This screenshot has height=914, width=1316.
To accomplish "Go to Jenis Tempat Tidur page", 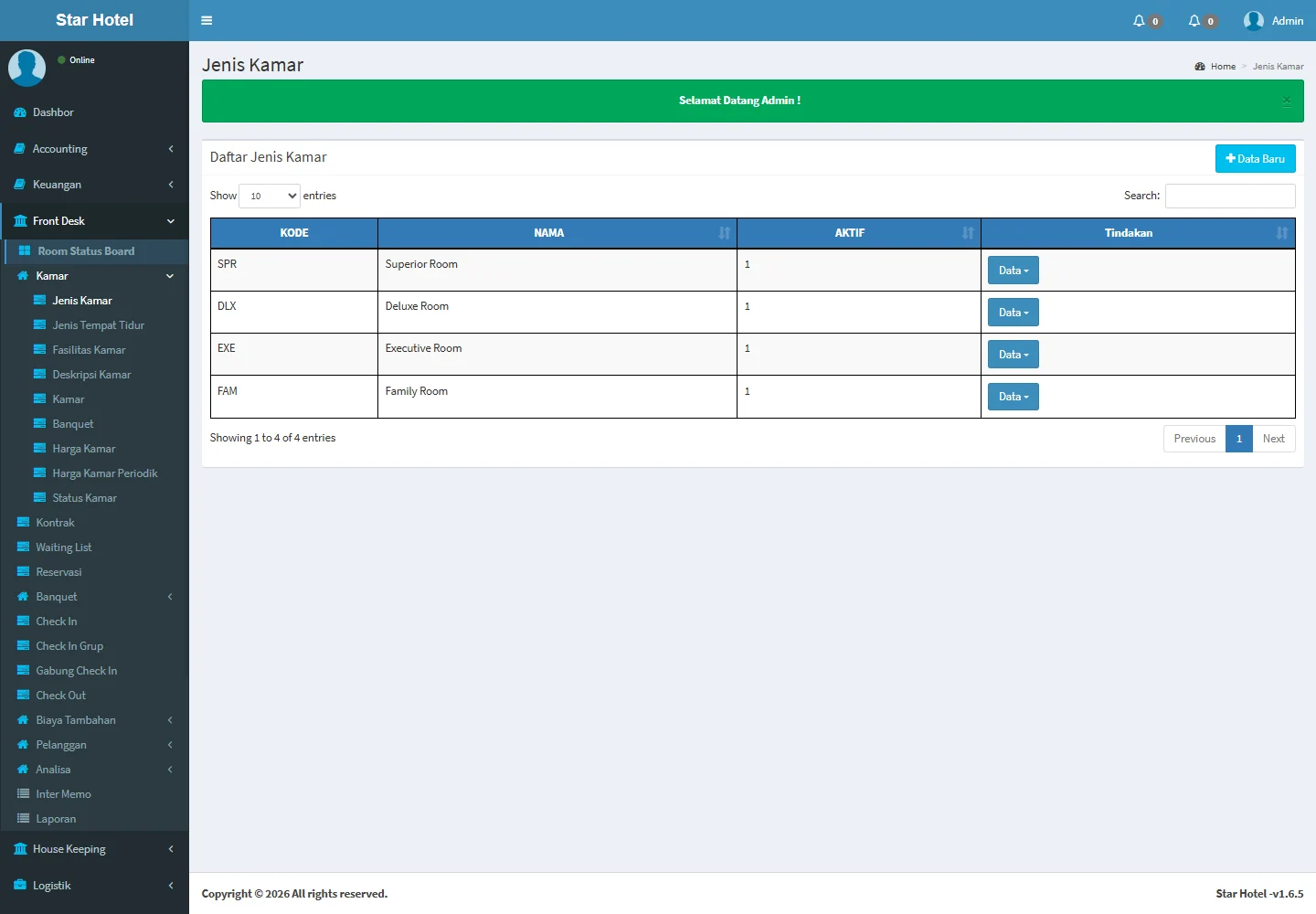I will click(98, 325).
